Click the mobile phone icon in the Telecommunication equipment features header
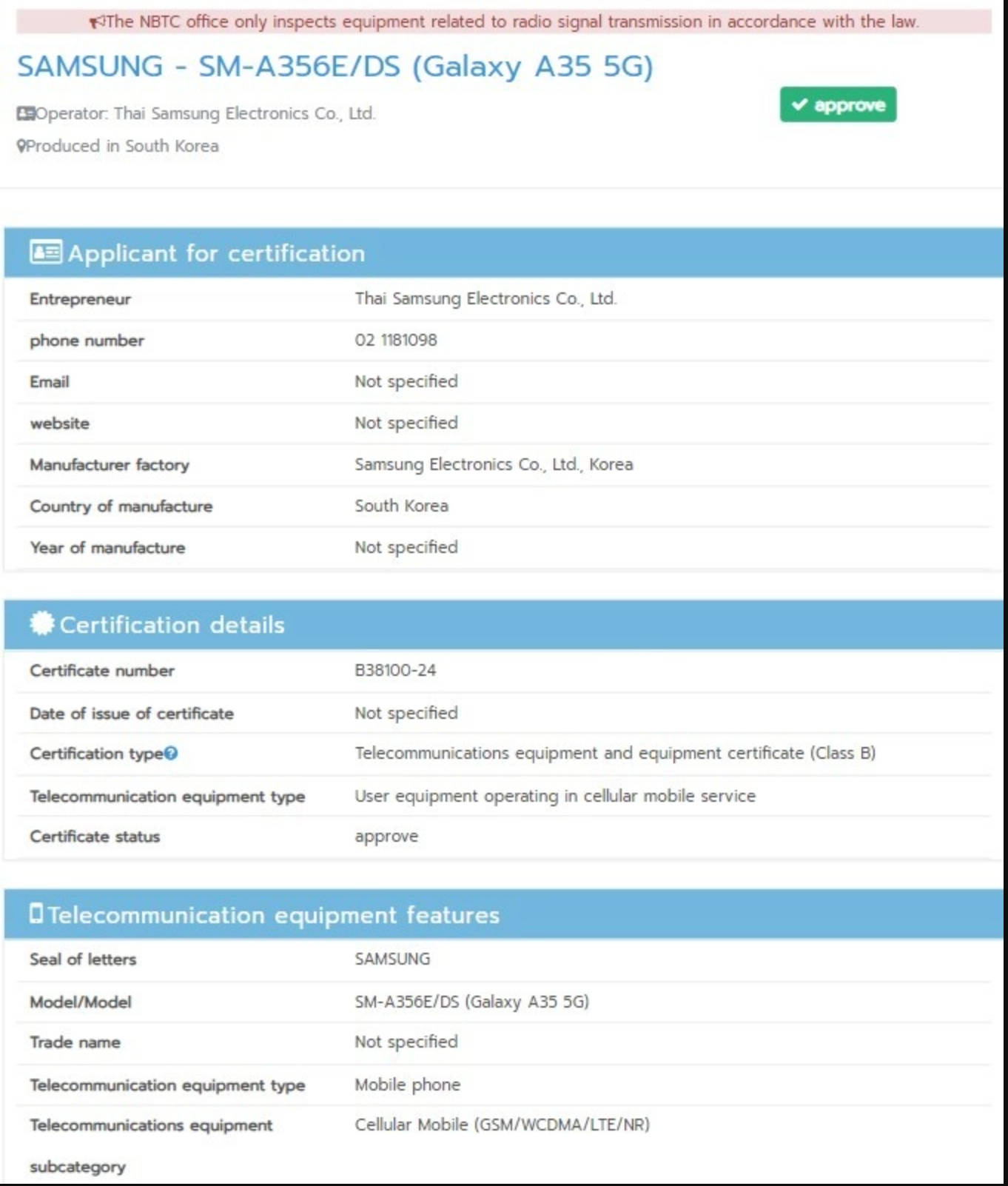Viewport: 1008px width, 1186px height. [x=36, y=914]
